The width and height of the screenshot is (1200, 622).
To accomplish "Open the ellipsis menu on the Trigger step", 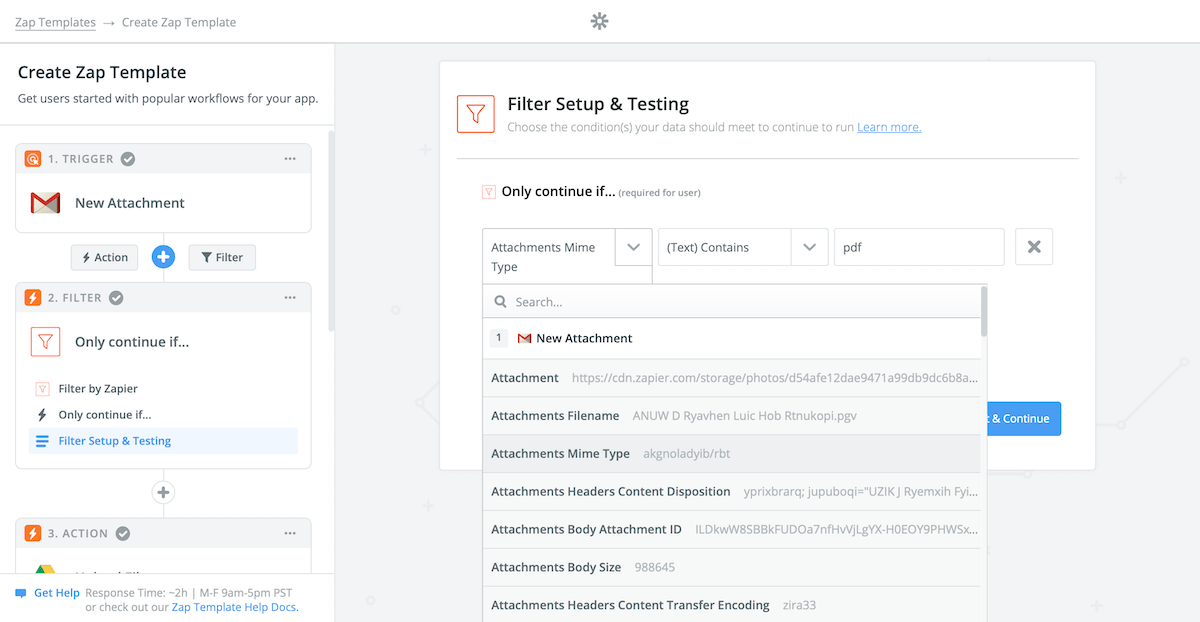I will pyautogui.click(x=290, y=158).
